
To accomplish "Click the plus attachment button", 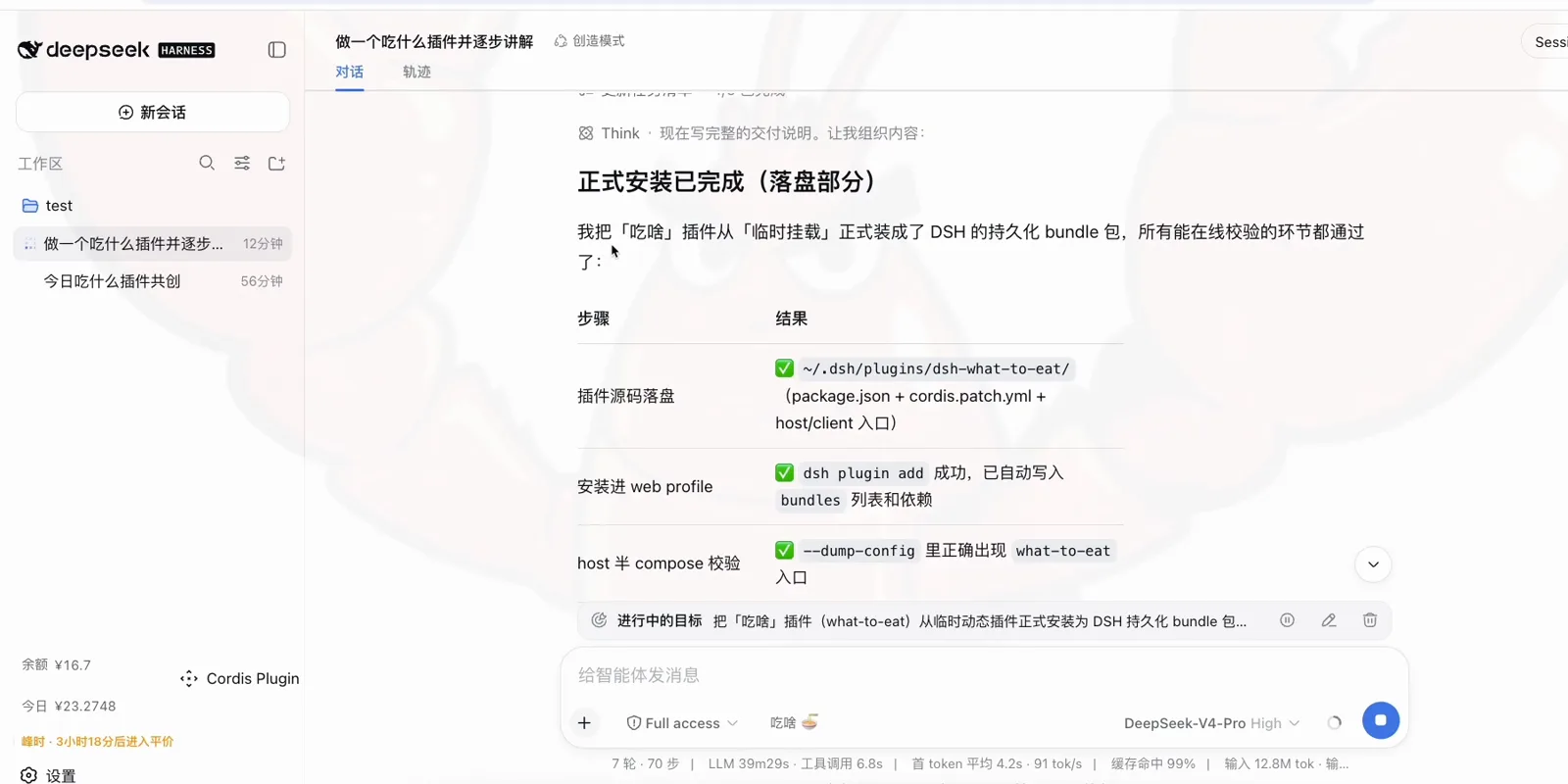I will click(x=584, y=723).
